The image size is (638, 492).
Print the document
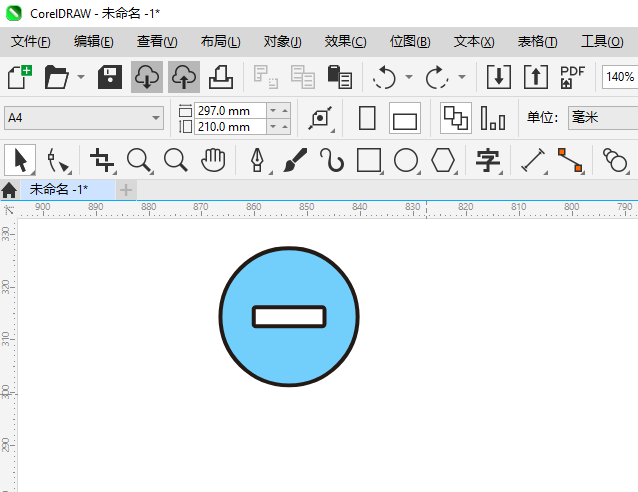pos(221,77)
